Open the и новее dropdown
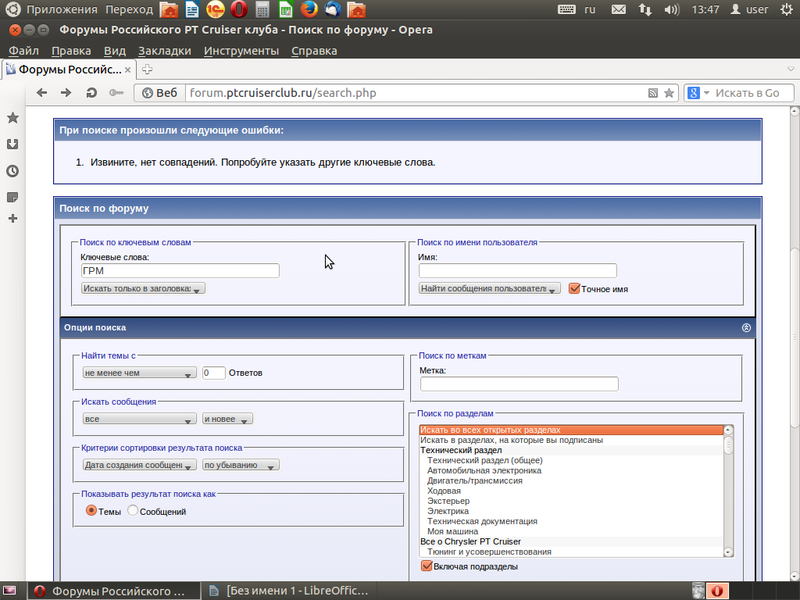 227,419
